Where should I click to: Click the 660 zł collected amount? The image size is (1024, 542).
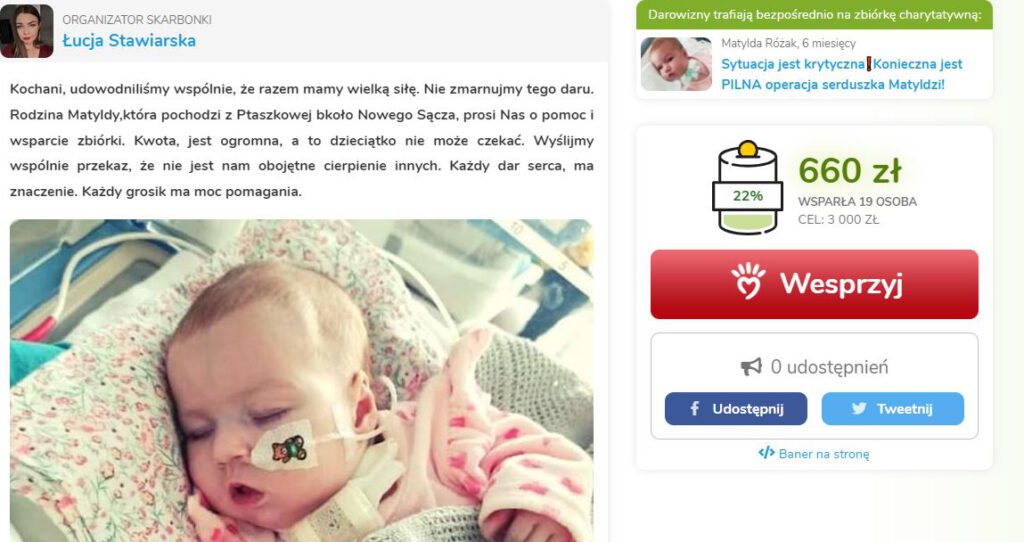point(850,170)
